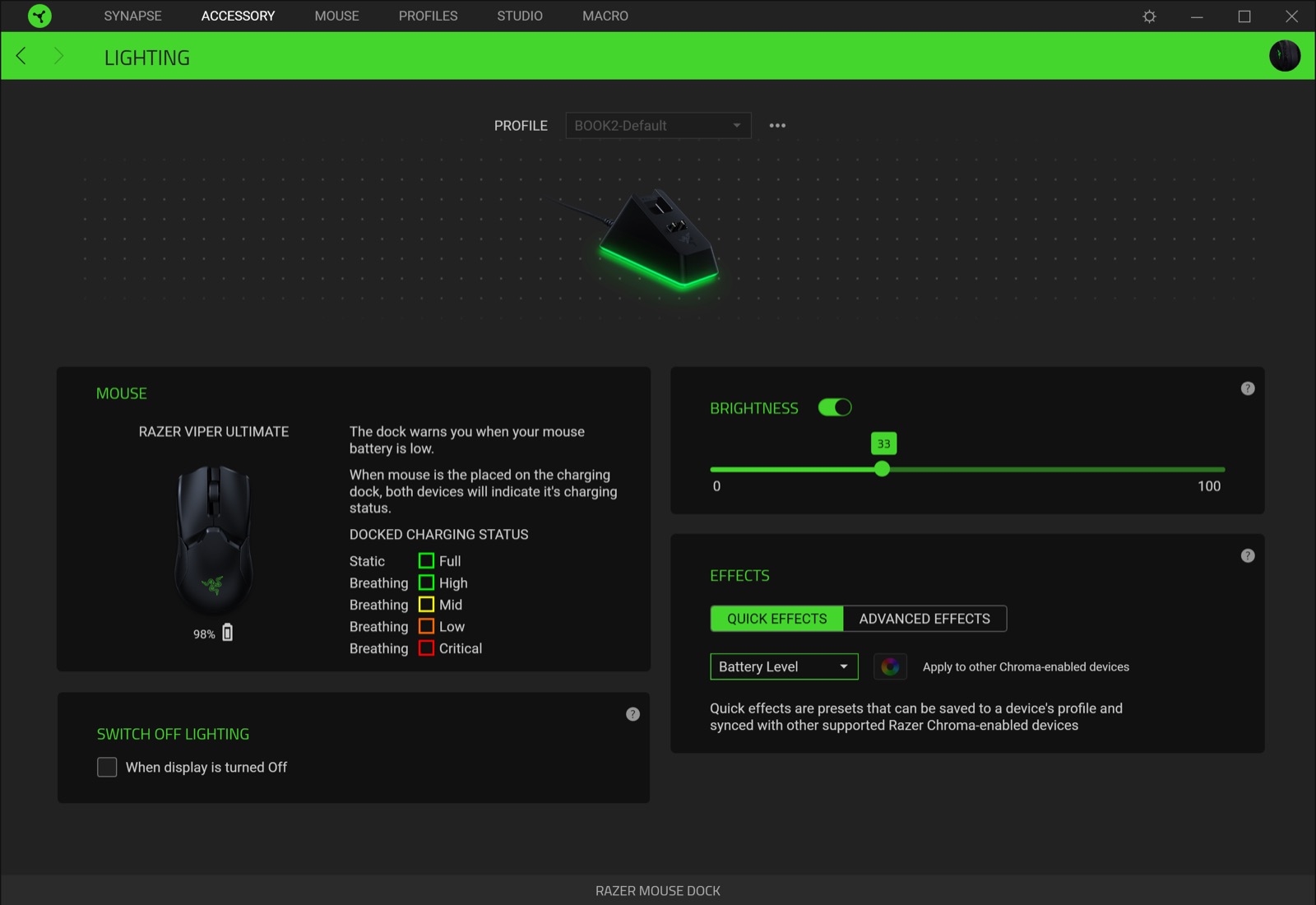Open the BOOK2-Default profile dropdown
Viewport: 1316px width, 905px height.
(658, 126)
